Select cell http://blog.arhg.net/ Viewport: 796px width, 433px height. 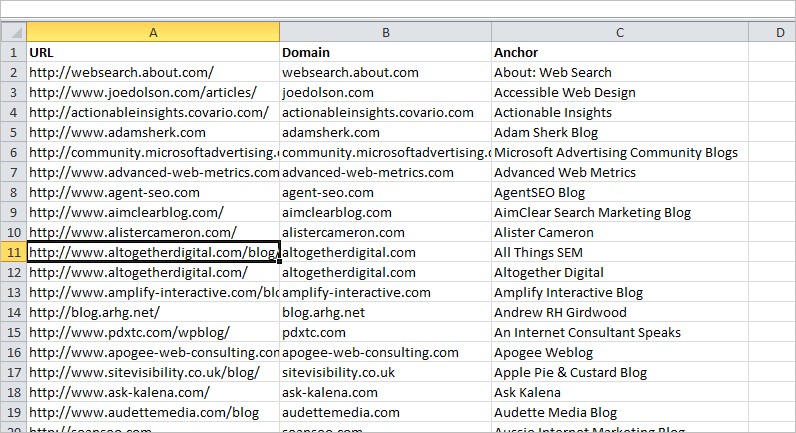[x=153, y=312]
